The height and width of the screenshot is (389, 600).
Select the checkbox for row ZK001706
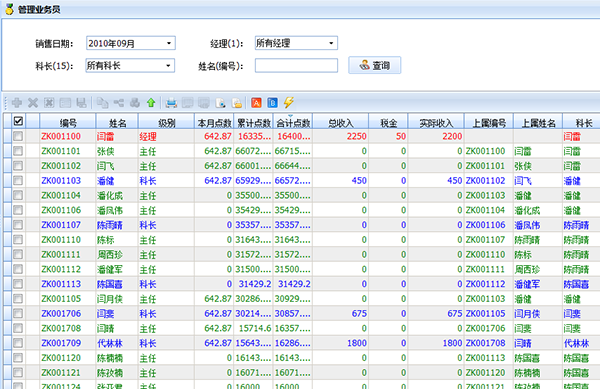18,314
